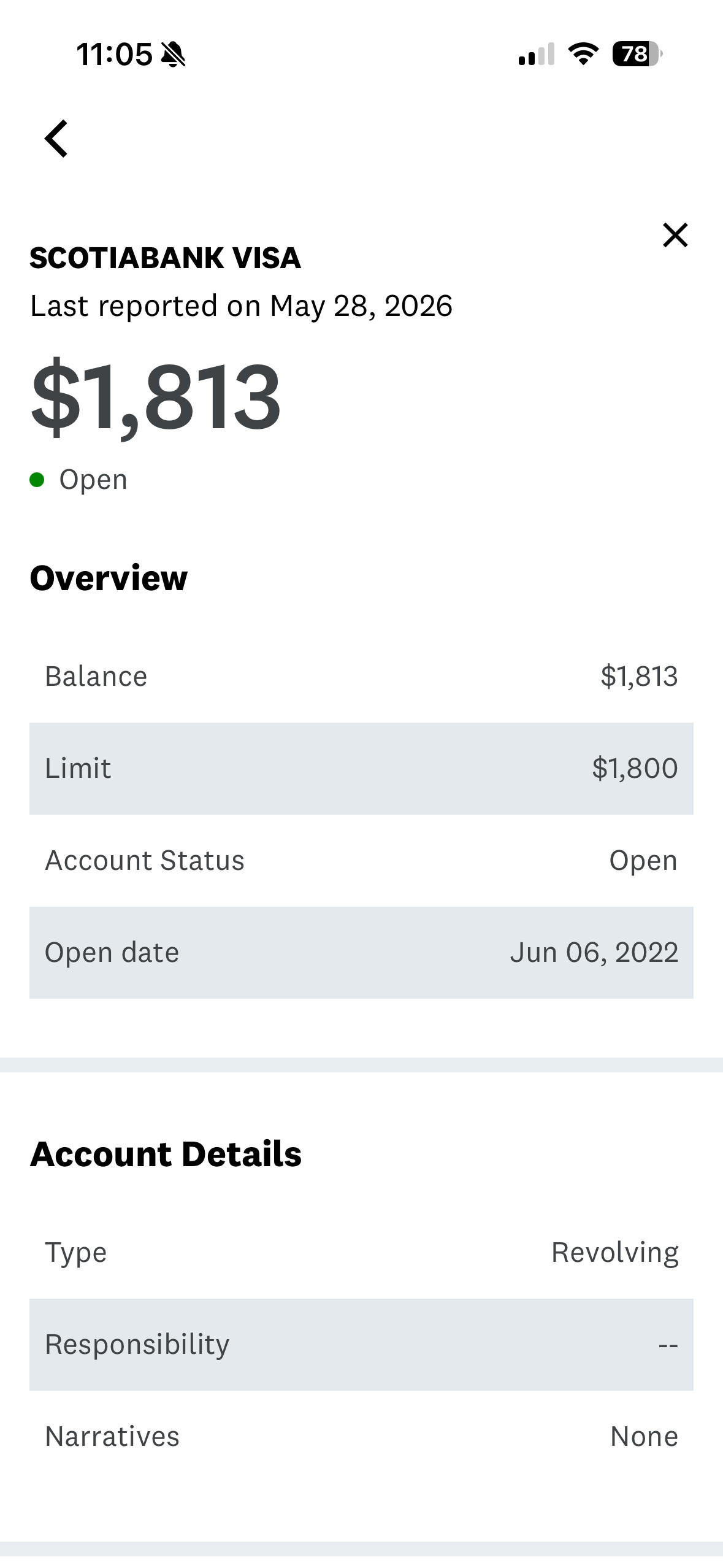Select the Responsibility row
723x1568 pixels.
tap(361, 1345)
